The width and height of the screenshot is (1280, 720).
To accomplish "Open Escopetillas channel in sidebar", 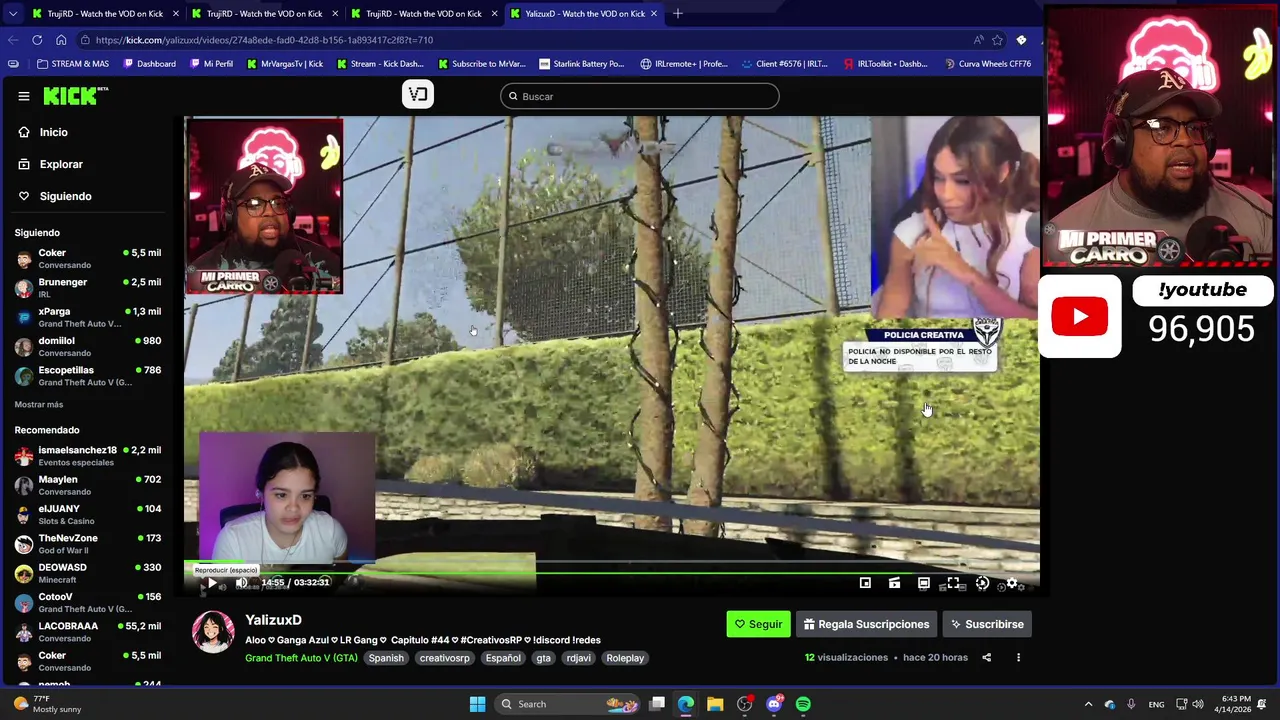I will click(88, 376).
